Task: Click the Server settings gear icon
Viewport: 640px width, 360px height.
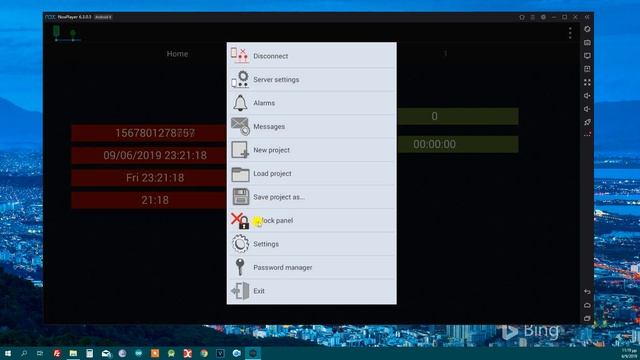Action: 240,79
